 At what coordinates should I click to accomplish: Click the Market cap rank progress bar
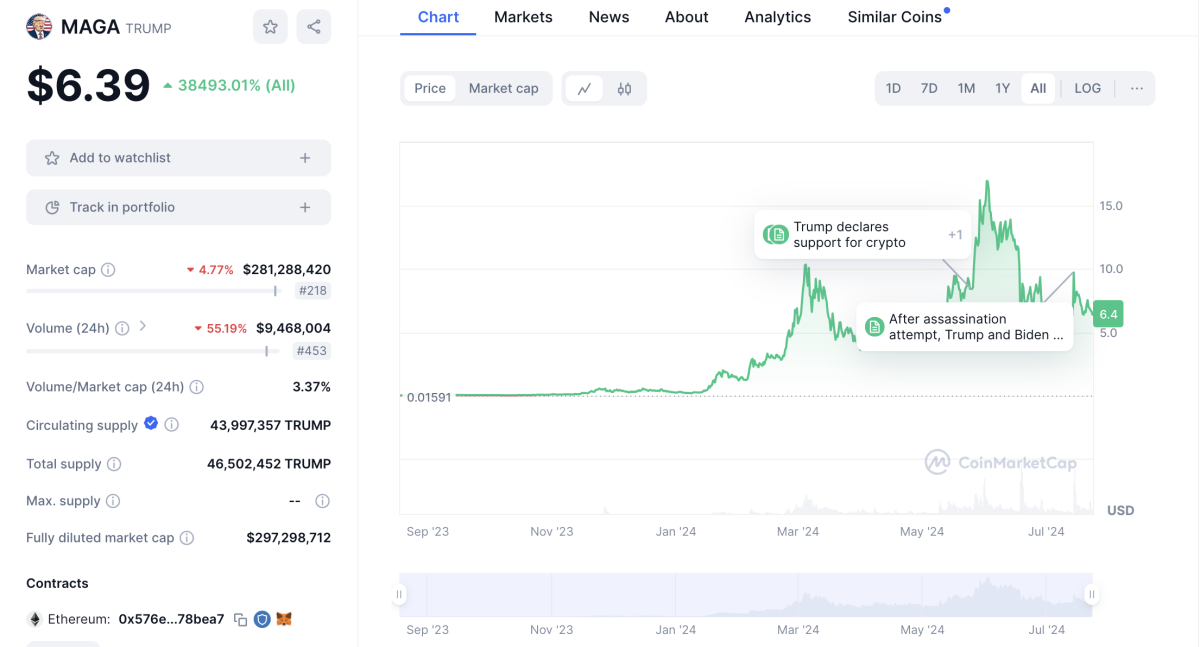click(152, 291)
